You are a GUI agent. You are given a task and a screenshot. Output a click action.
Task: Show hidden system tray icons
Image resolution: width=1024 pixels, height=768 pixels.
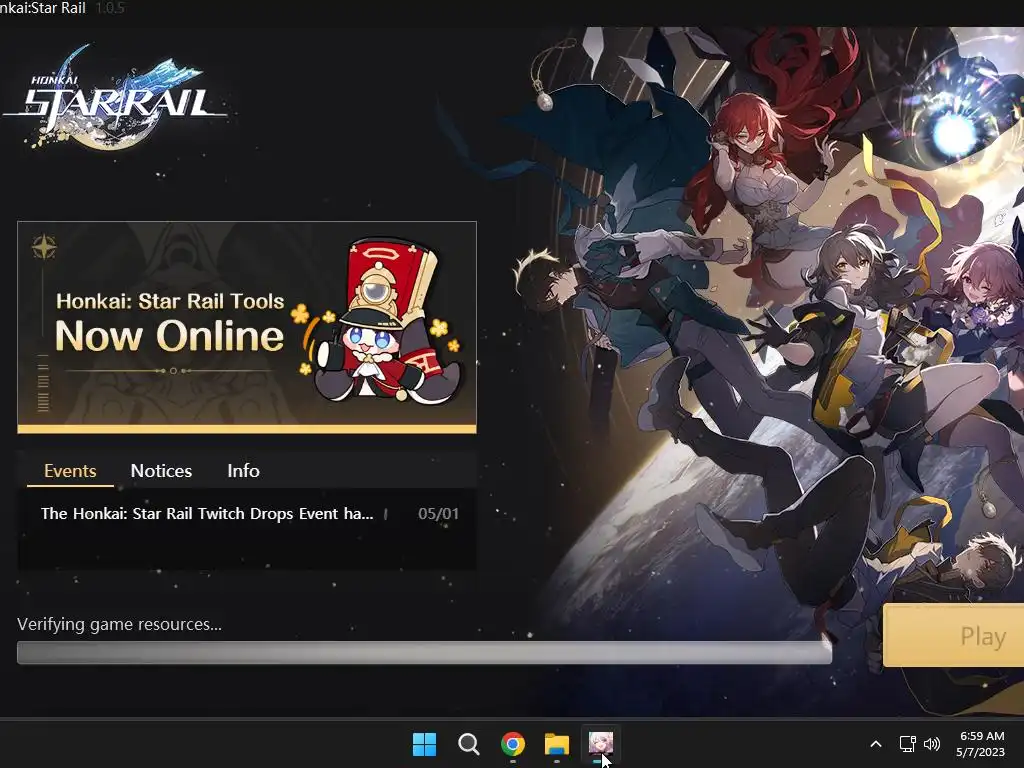point(876,744)
